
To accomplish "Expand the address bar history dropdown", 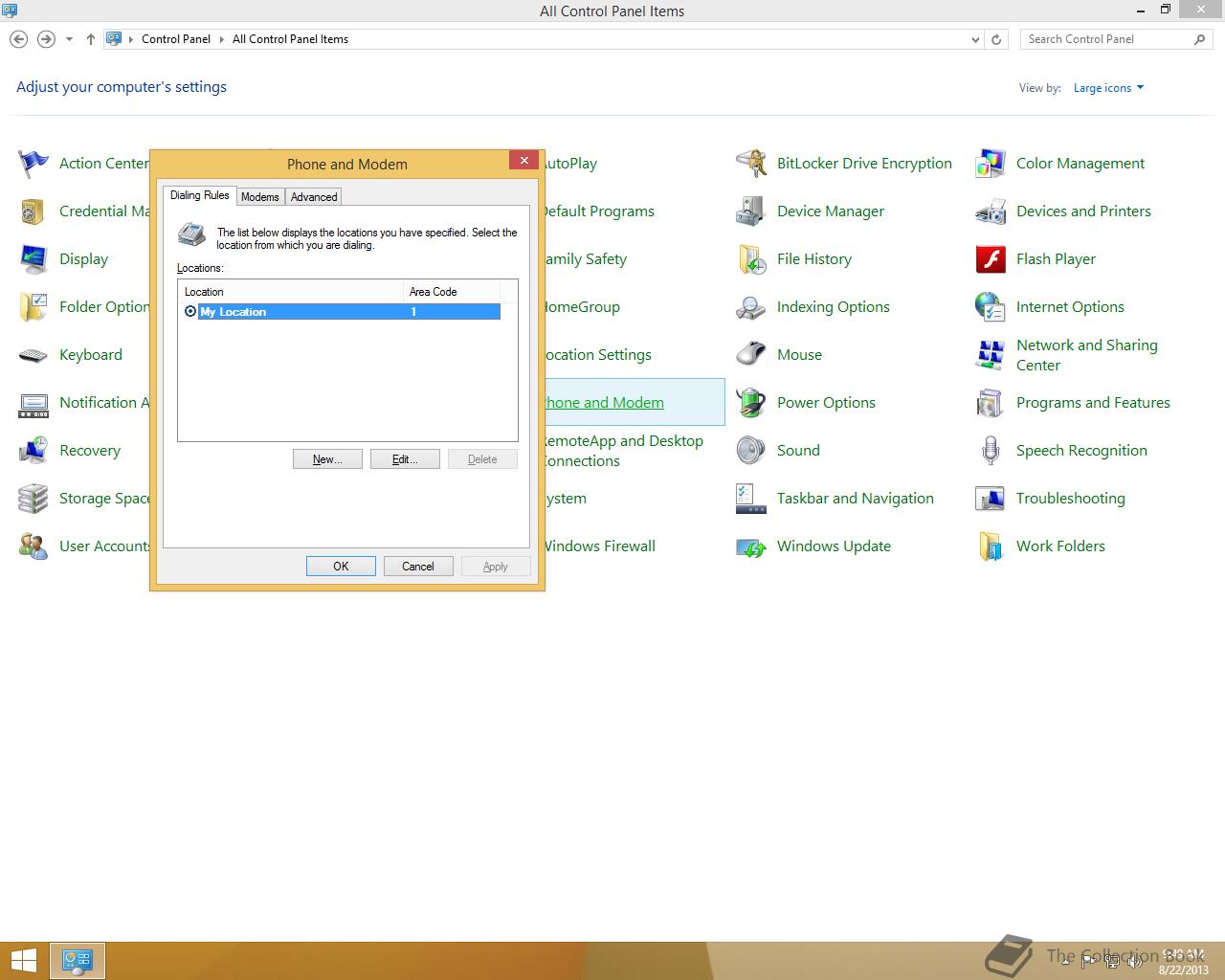I will tap(975, 39).
